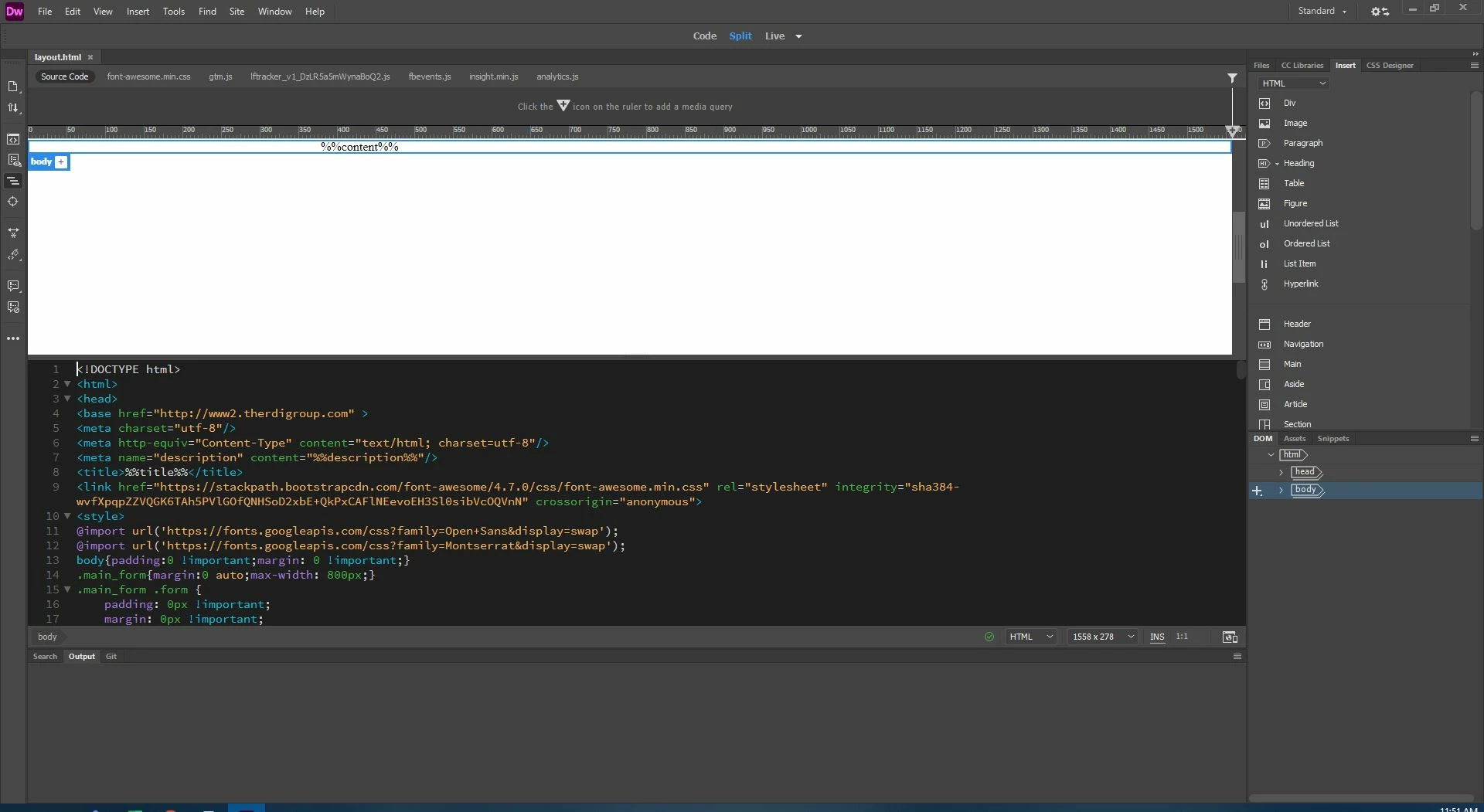
Task: Open Customize Toolbar three-dots icon
Action: pyautogui.click(x=13, y=338)
